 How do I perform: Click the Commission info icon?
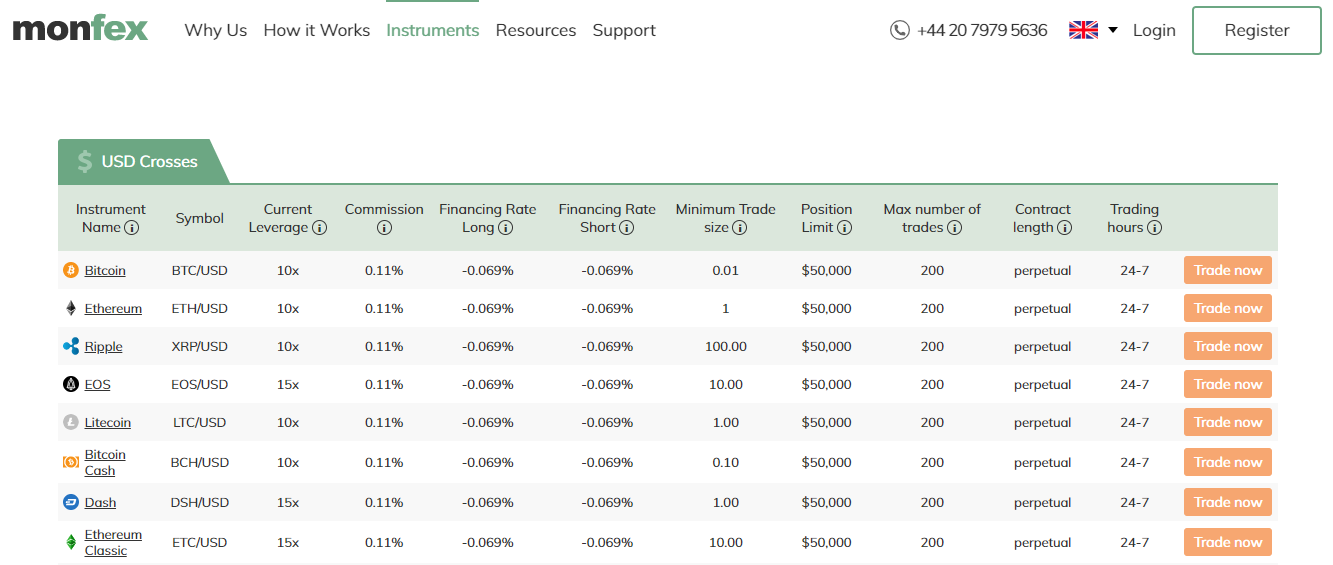384,228
